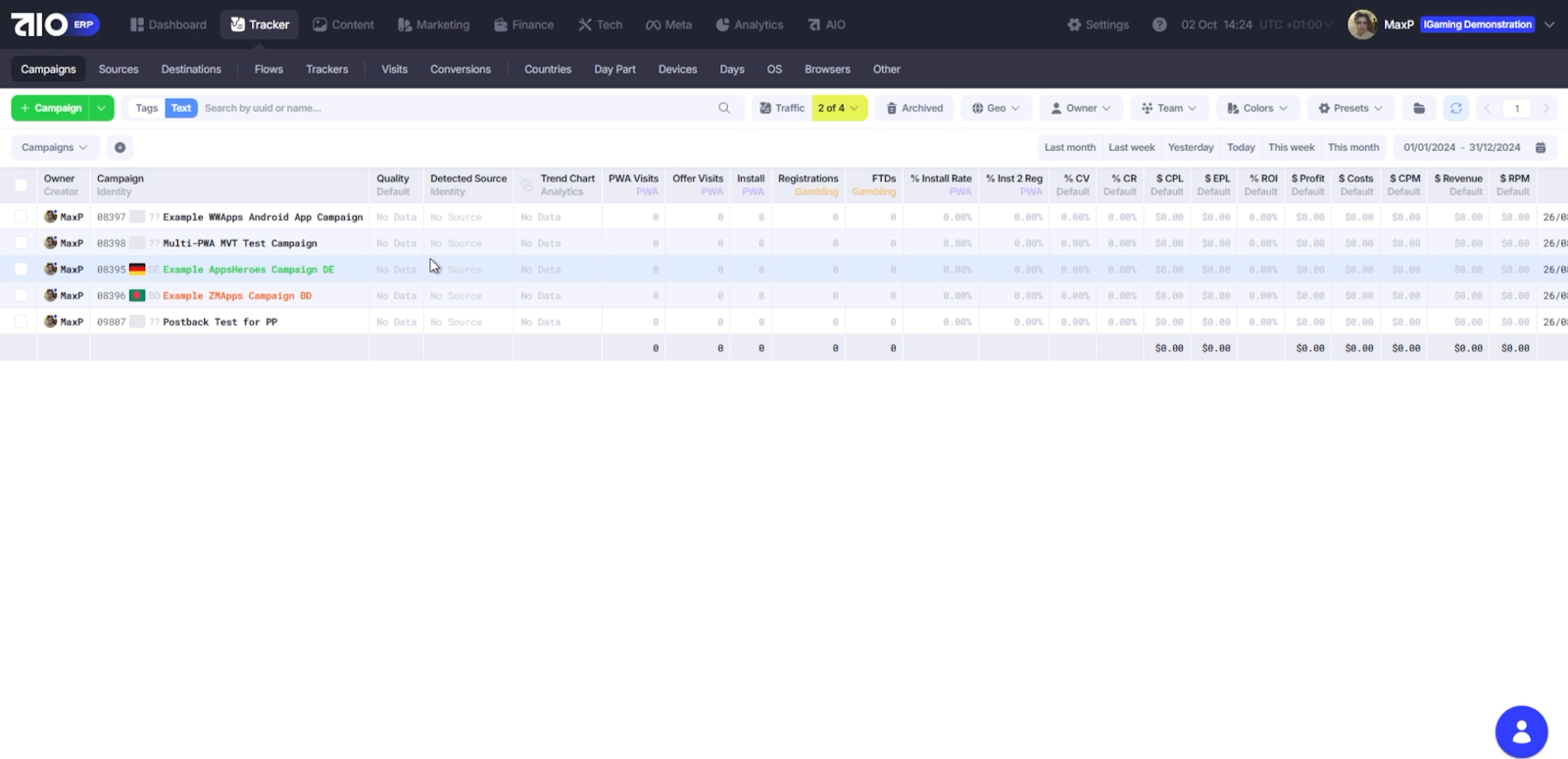Select the Postback Test for PP checkbox
Image resolution: width=1568 pixels, height=759 pixels.
(21, 322)
